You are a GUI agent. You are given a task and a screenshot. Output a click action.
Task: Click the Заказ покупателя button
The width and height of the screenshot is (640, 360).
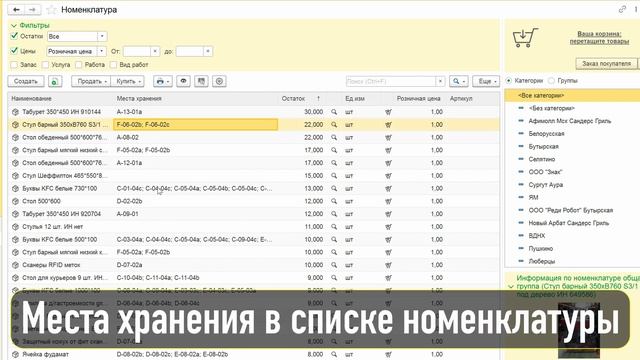[606, 64]
